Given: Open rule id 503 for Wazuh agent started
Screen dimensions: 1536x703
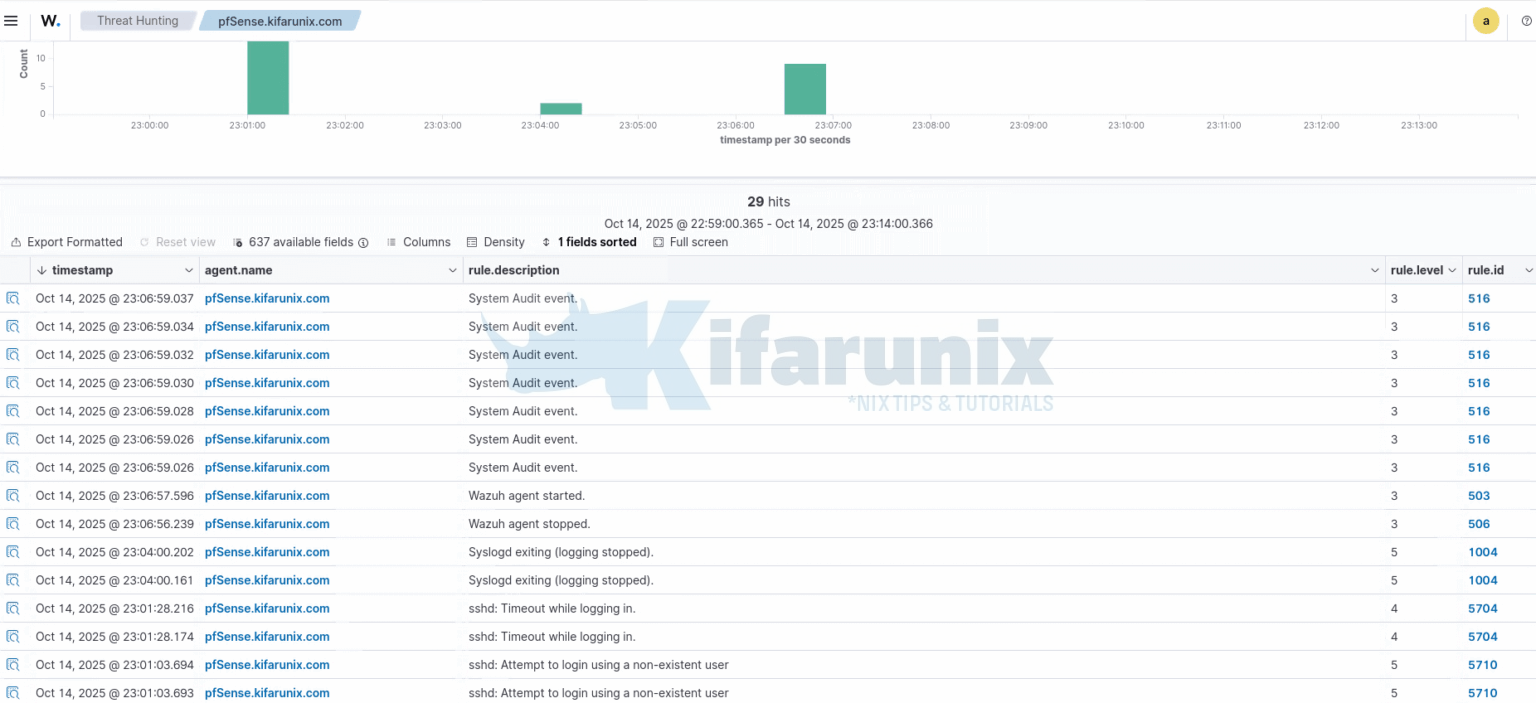Looking at the screenshot, I should click(x=1478, y=495).
